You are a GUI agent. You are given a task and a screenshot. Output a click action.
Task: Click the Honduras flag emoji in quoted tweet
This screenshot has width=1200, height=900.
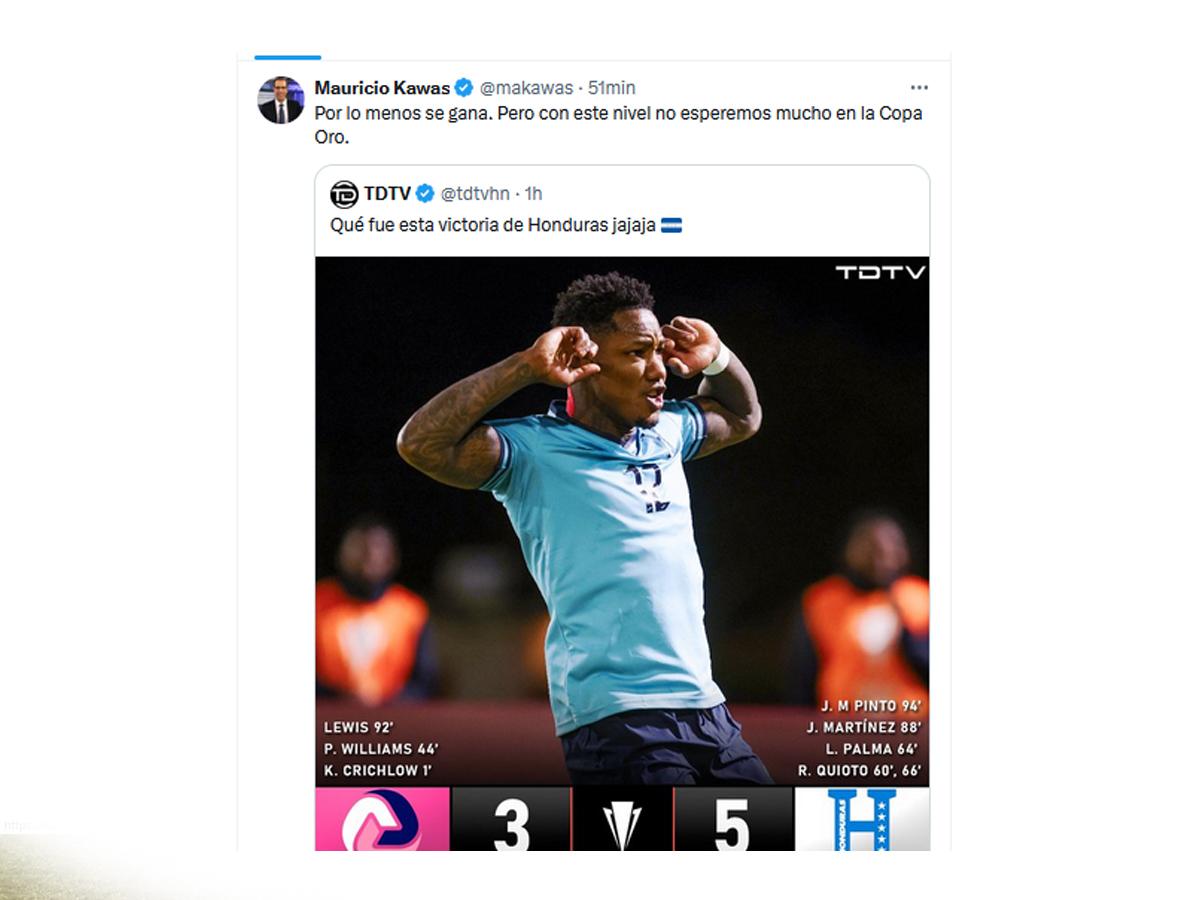point(672,226)
